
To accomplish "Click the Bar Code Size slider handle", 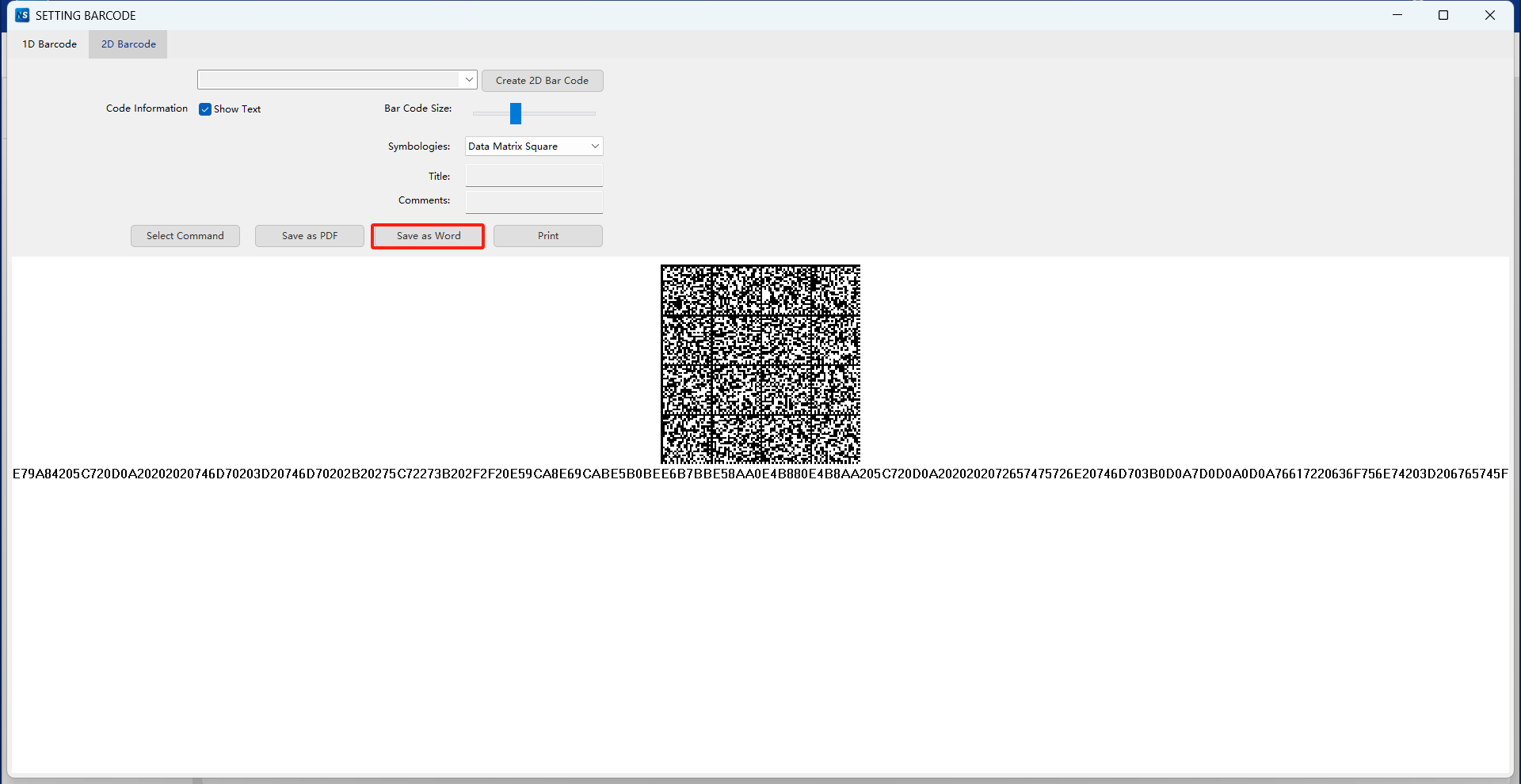I will [x=516, y=113].
